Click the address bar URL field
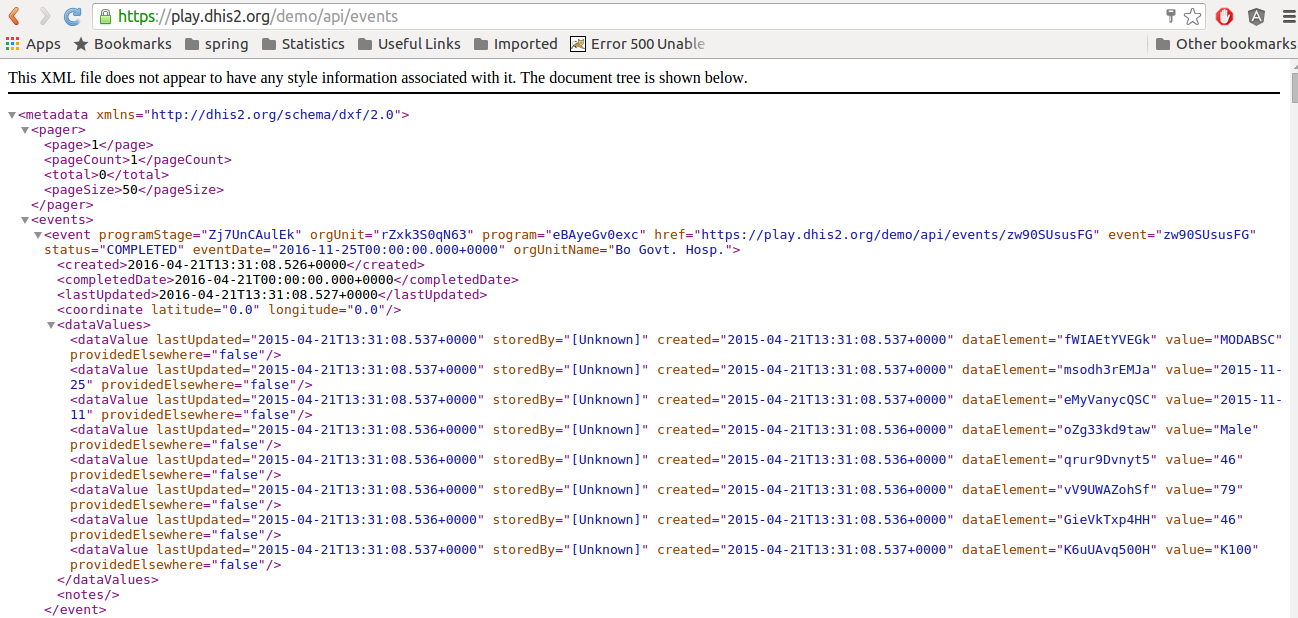Image resolution: width=1298 pixels, height=618 pixels. [640, 16]
